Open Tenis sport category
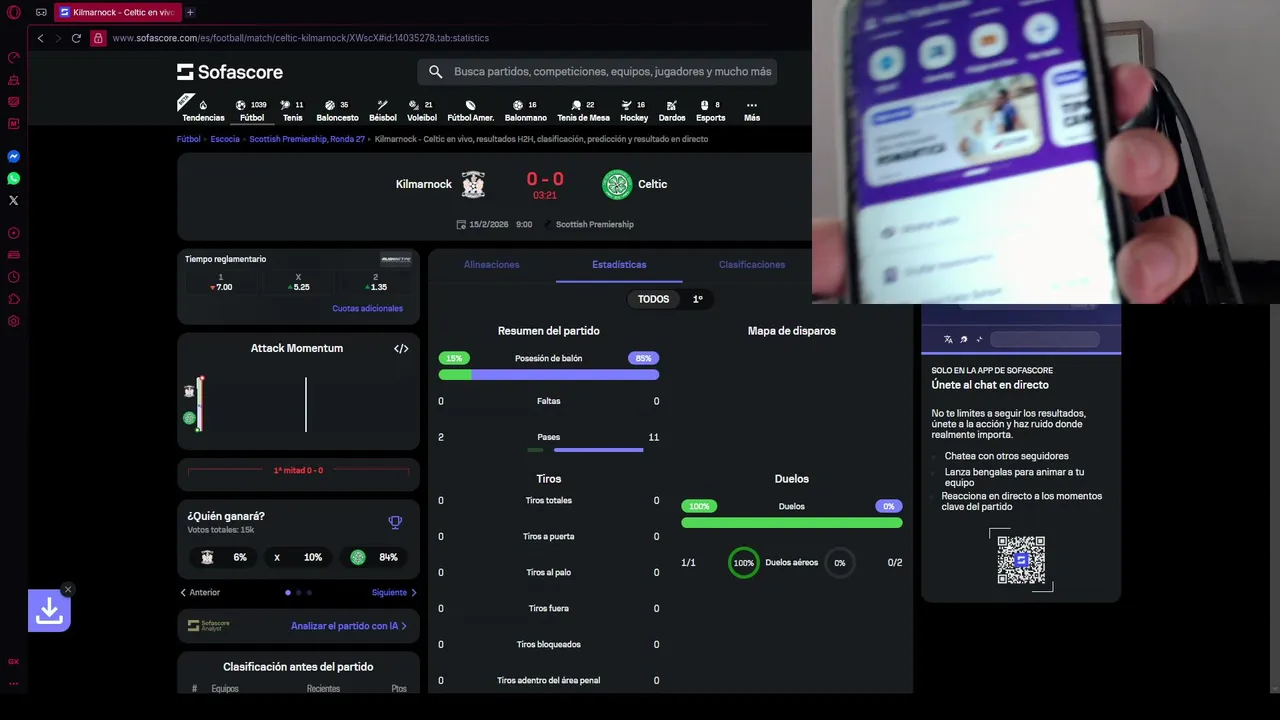The height and width of the screenshot is (720, 1280). pos(292,110)
